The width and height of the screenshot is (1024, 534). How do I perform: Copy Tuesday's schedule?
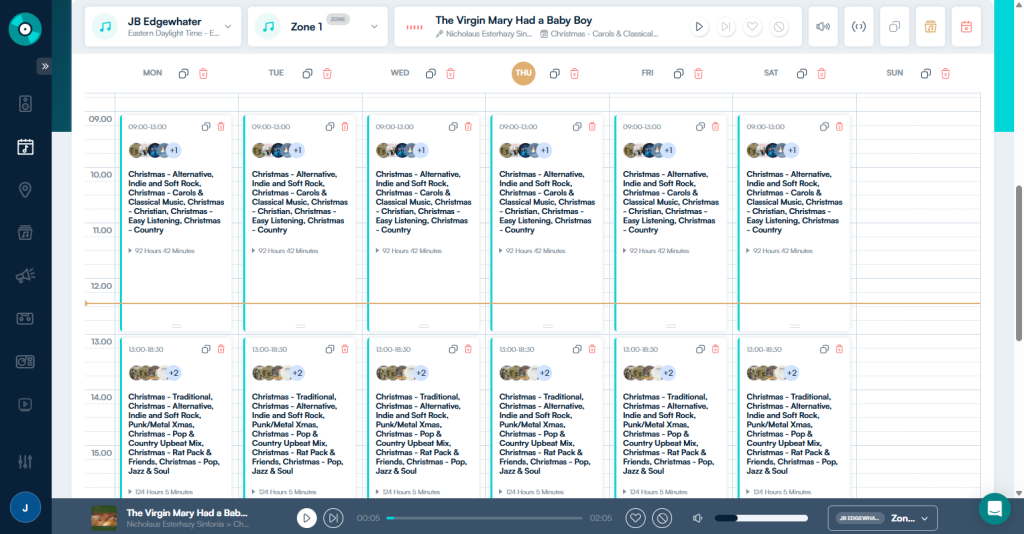(307, 74)
